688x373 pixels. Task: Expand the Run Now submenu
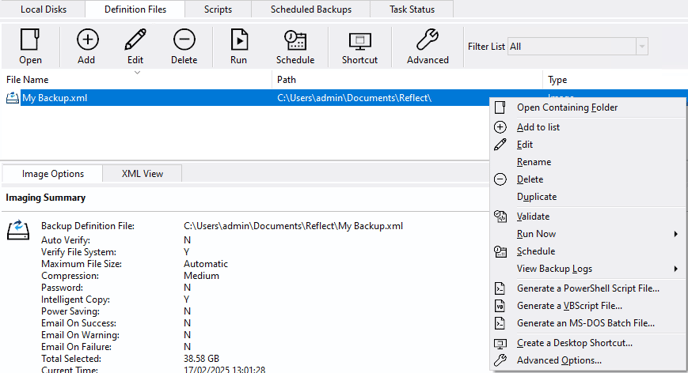click(676, 234)
